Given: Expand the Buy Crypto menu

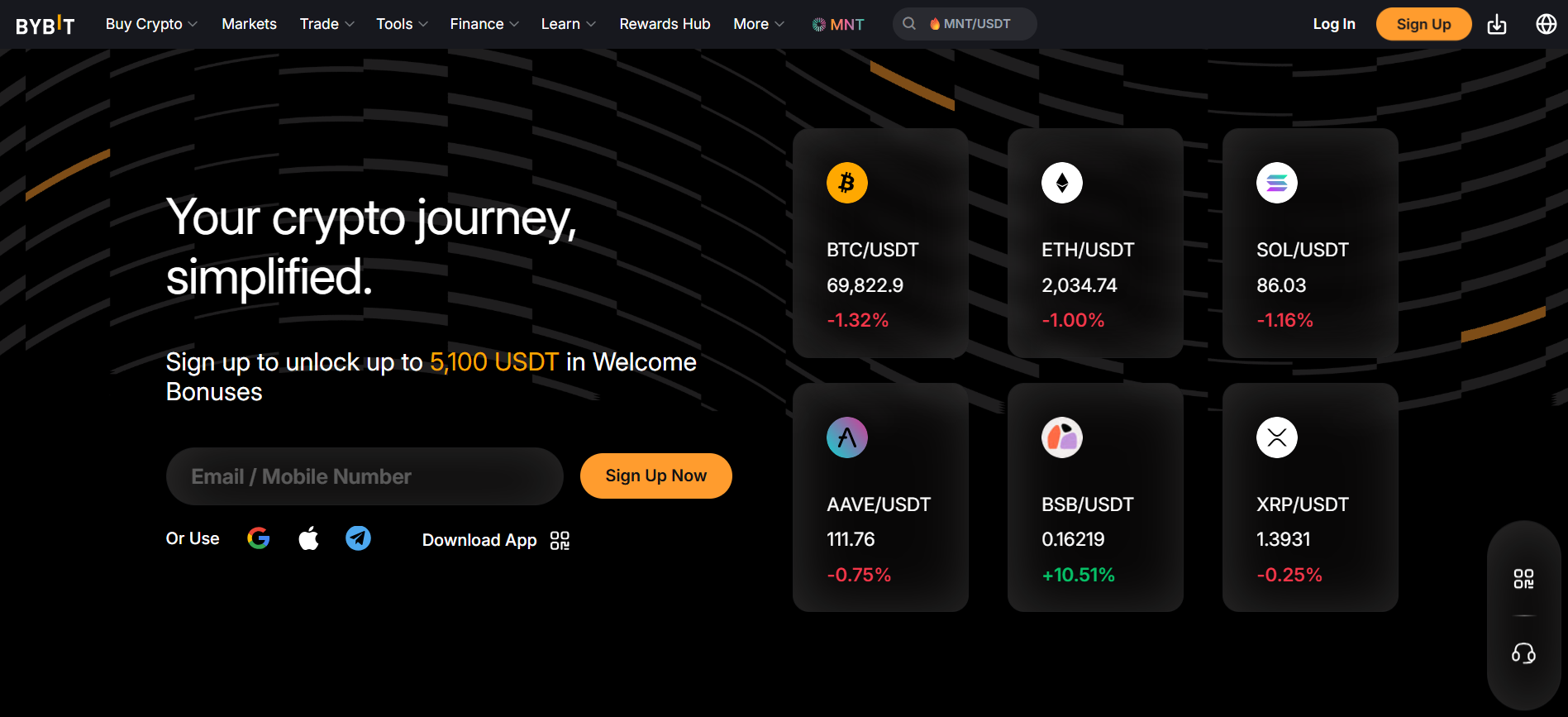Looking at the screenshot, I should click(151, 24).
